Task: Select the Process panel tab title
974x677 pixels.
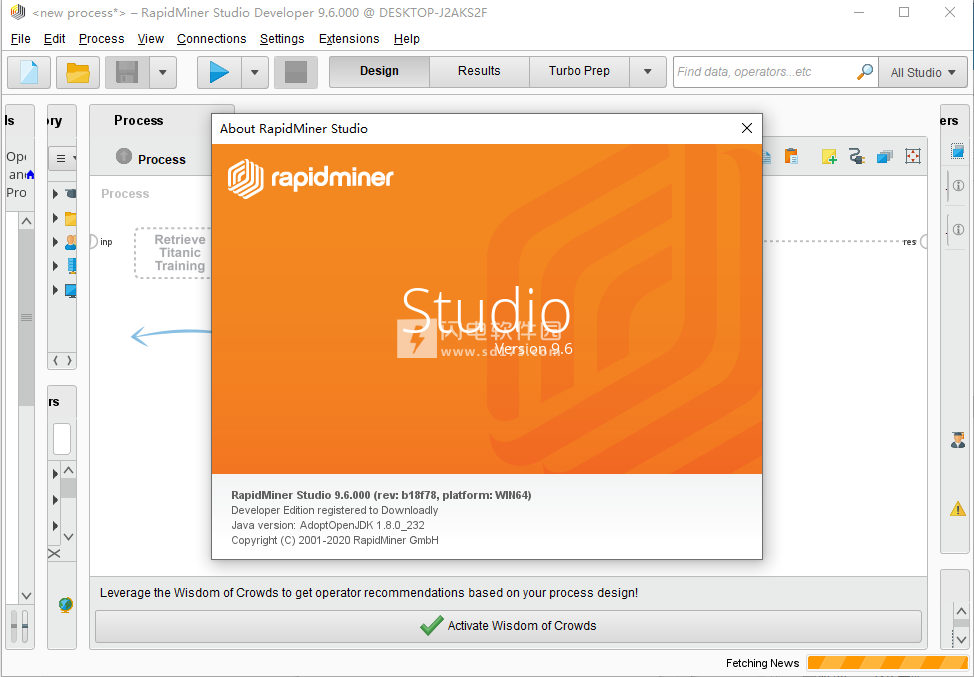Action: point(139,120)
